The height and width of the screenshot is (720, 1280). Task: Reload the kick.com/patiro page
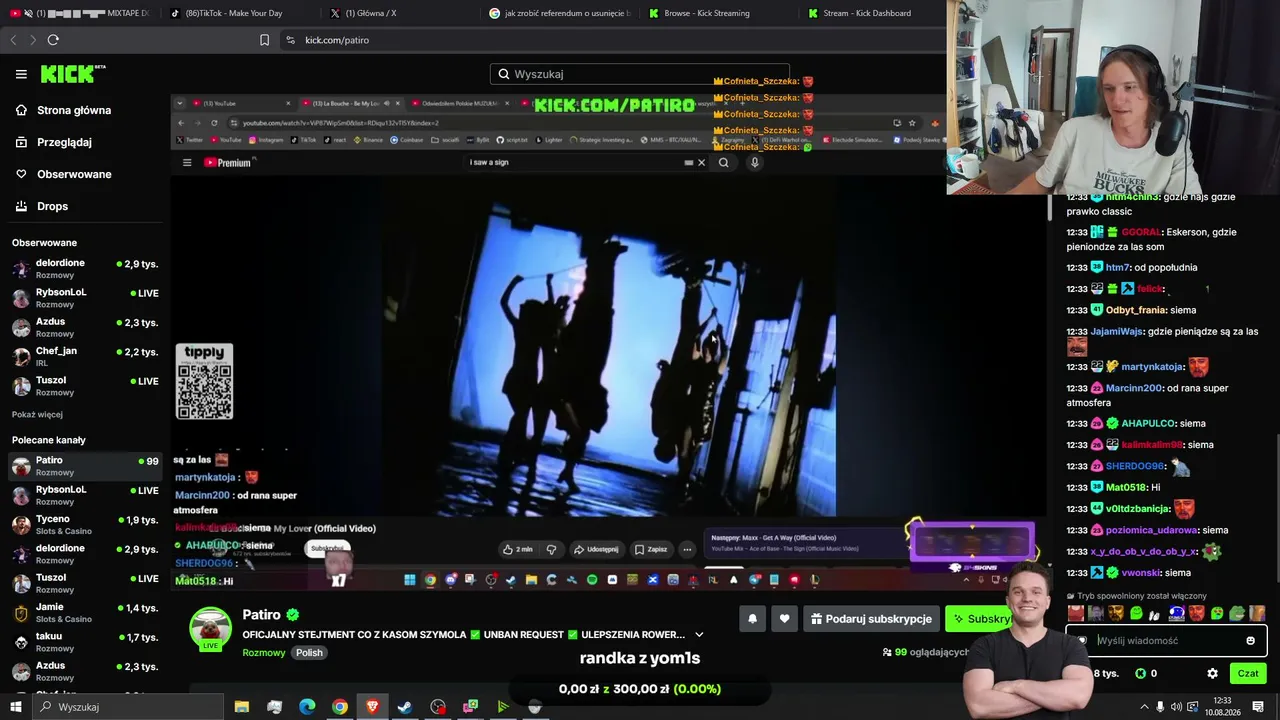click(53, 40)
